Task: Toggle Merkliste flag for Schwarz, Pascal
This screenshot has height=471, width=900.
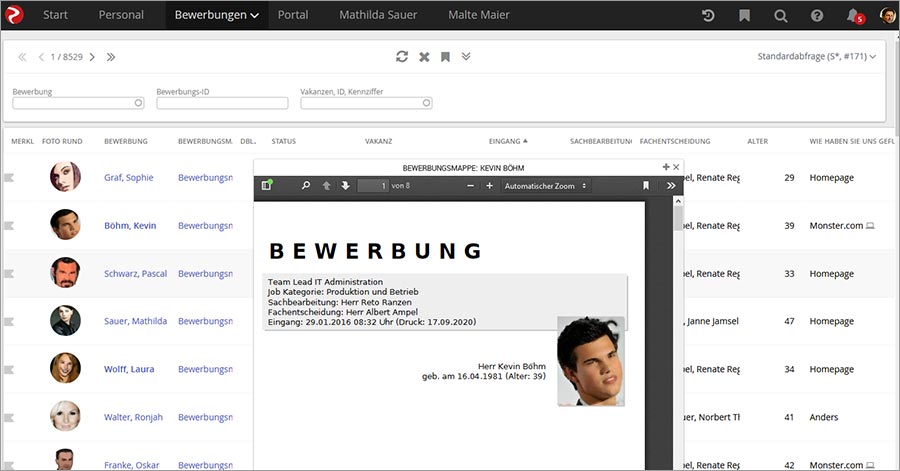Action: [9, 274]
